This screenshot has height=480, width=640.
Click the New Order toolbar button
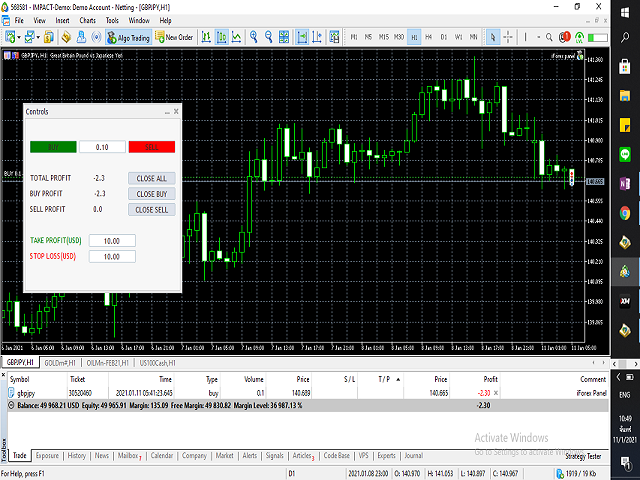tap(175, 37)
